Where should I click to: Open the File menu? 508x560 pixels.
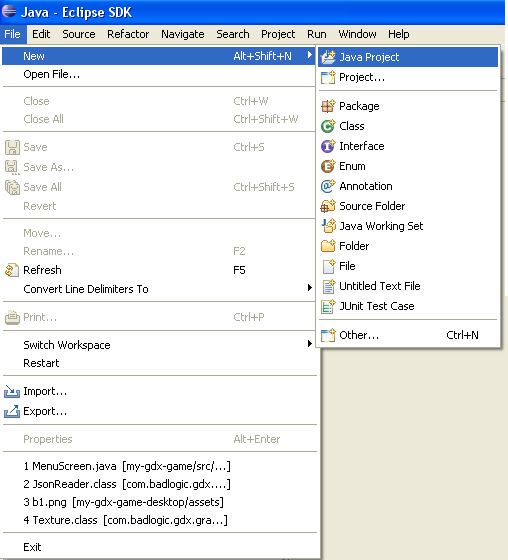pyautogui.click(x=13, y=34)
